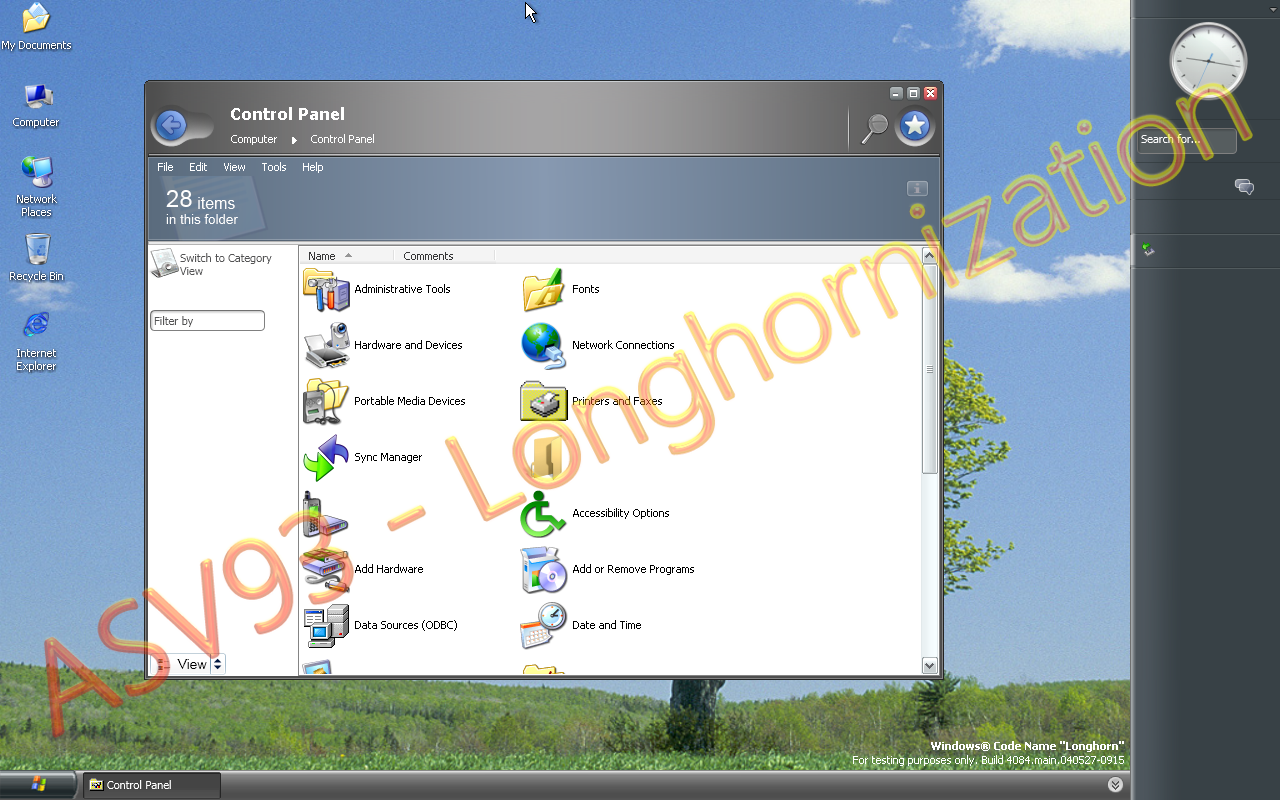1280x800 pixels.
Task: Click the Accessibility Options label
Action: (x=621, y=513)
